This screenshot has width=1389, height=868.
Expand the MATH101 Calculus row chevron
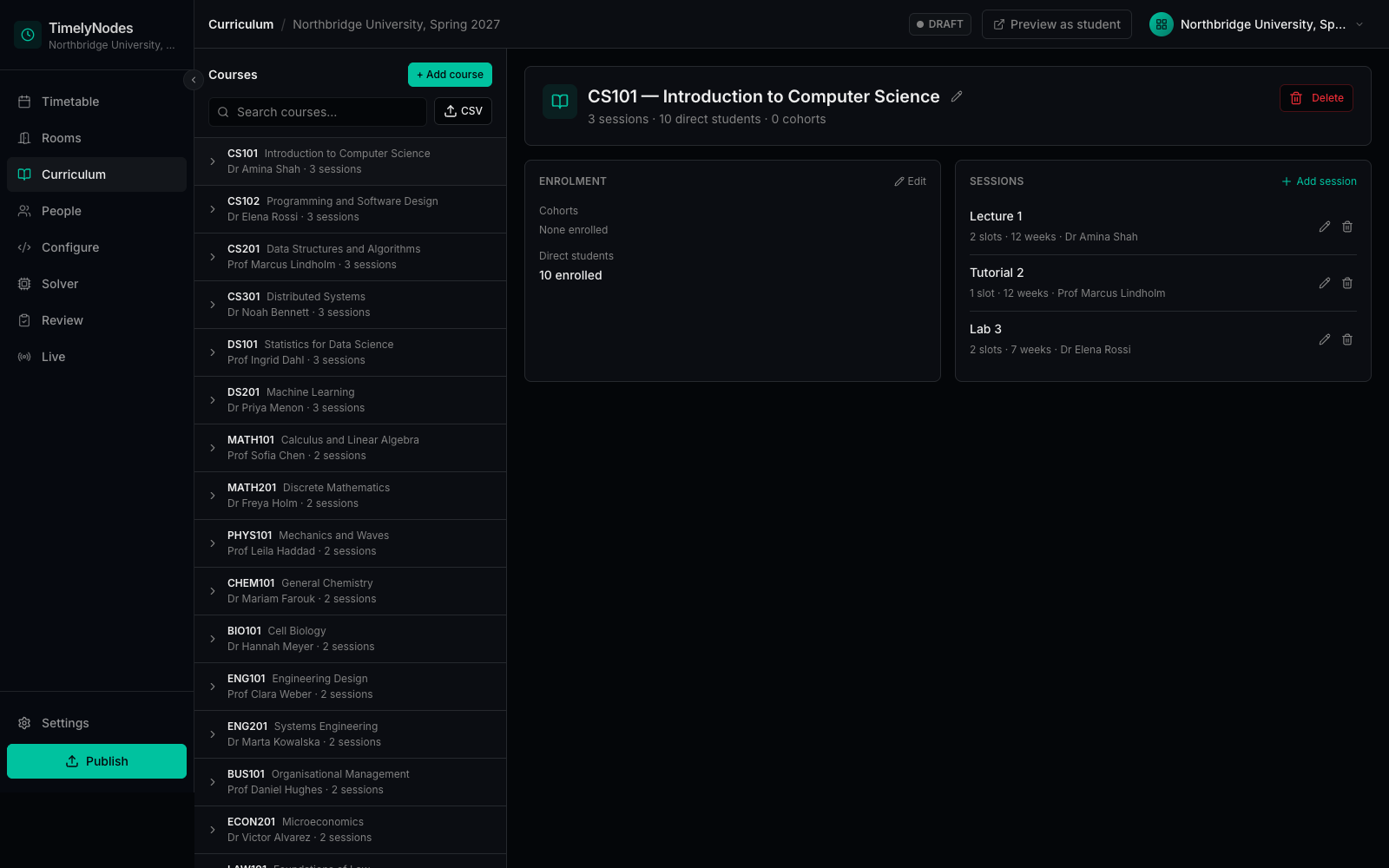pyautogui.click(x=213, y=448)
